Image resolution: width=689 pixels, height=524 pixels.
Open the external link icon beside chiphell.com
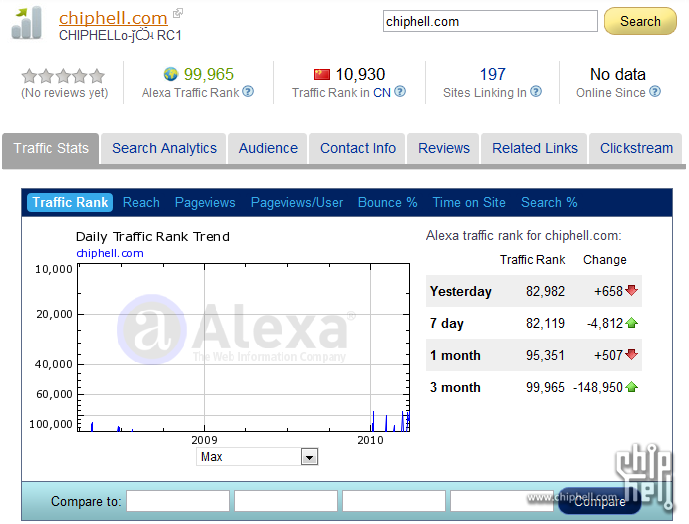click(178, 13)
